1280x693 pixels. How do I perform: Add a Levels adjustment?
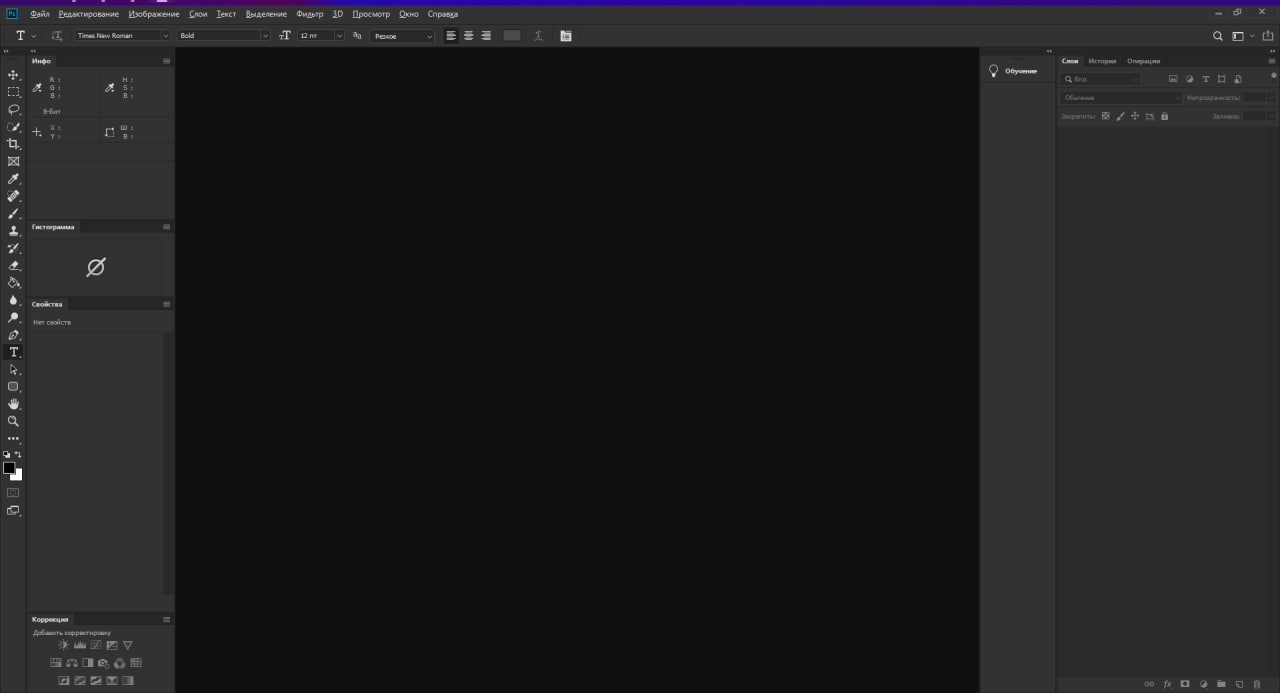pyautogui.click(x=80, y=645)
